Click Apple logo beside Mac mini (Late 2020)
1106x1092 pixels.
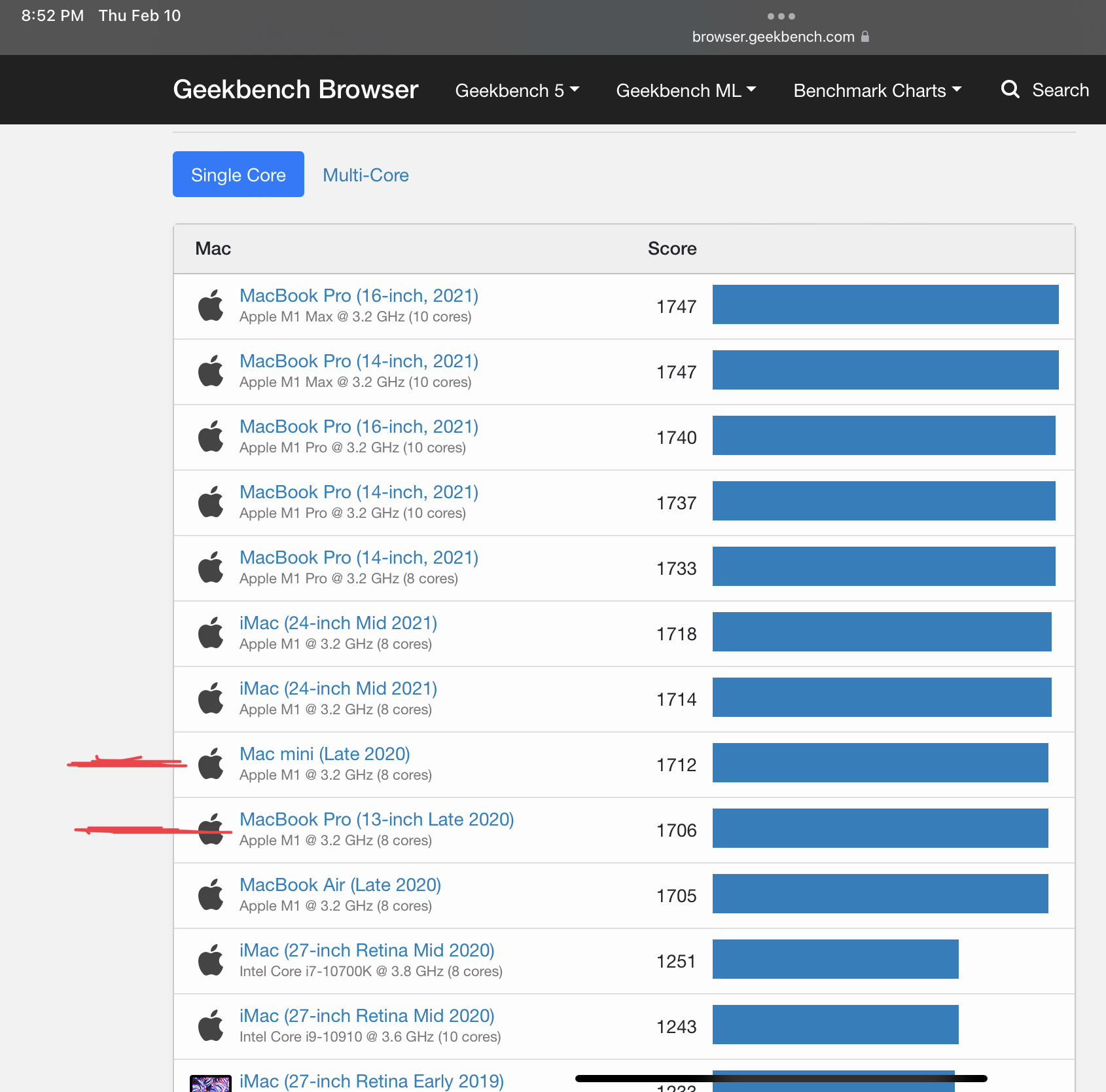(x=211, y=763)
